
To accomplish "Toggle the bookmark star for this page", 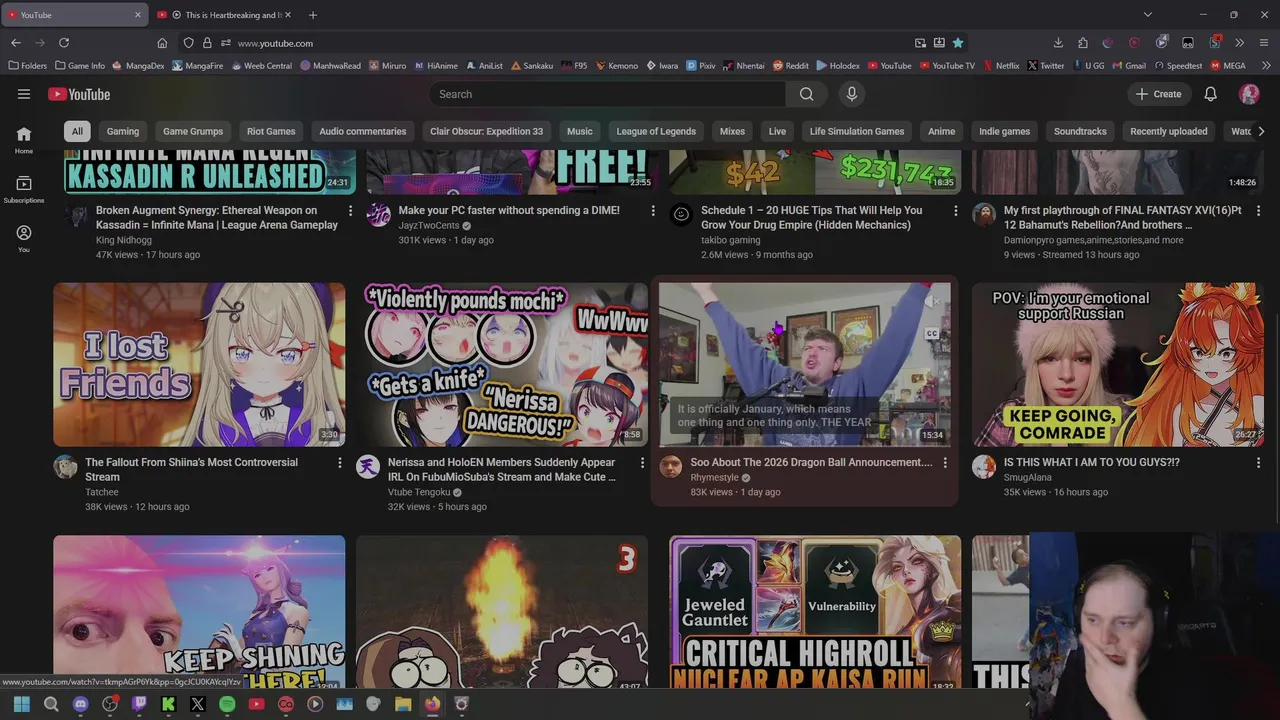I will click(958, 43).
